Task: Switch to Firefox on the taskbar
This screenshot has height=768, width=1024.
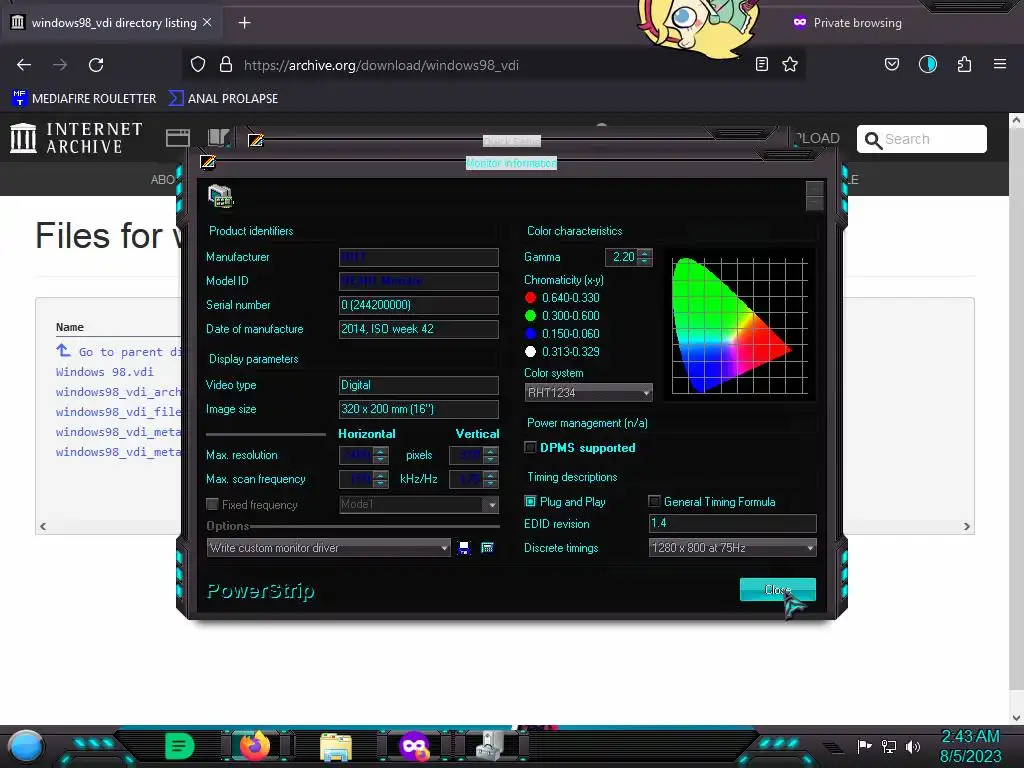Action: coord(255,746)
